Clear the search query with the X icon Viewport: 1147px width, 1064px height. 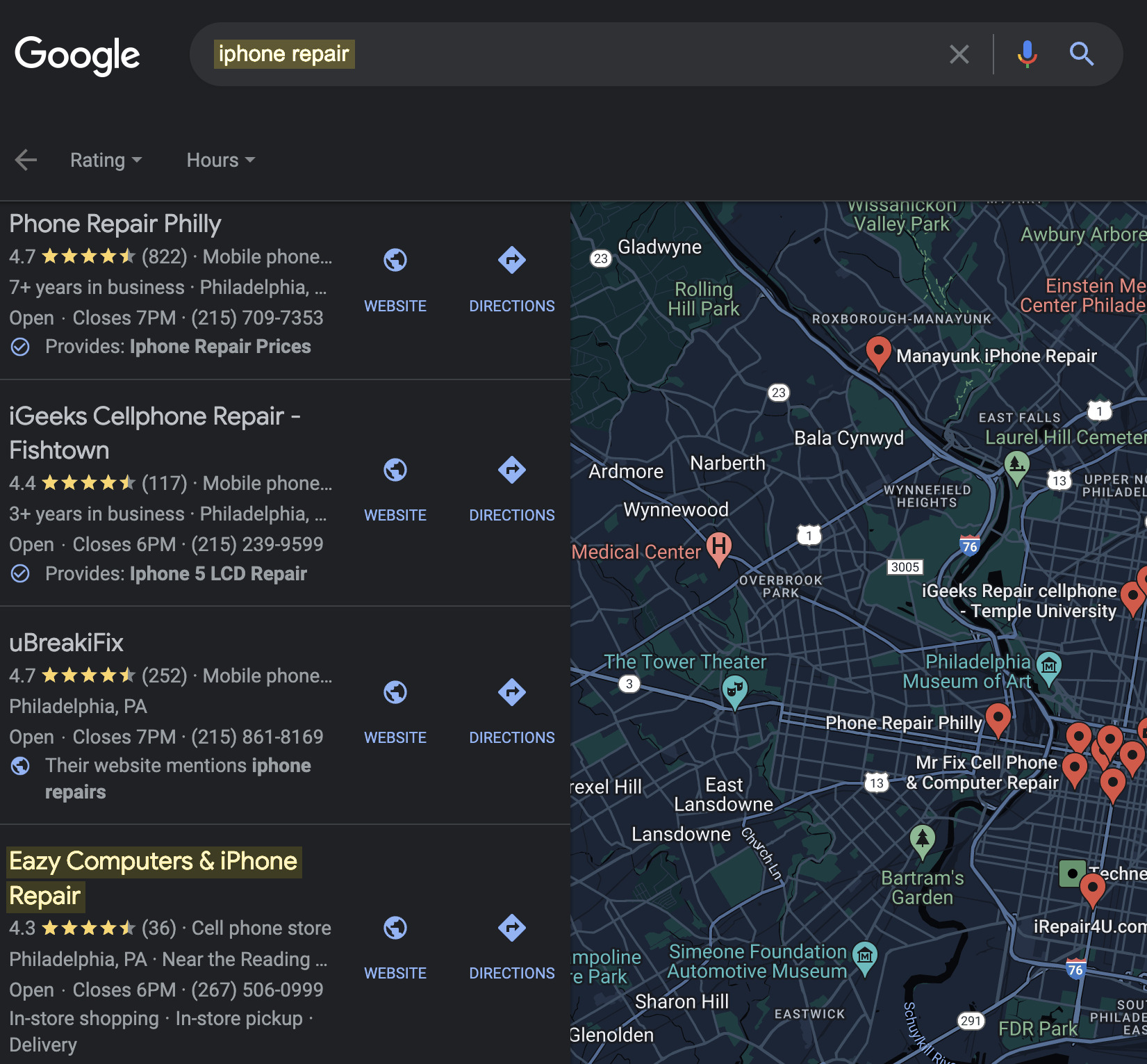pos(959,54)
